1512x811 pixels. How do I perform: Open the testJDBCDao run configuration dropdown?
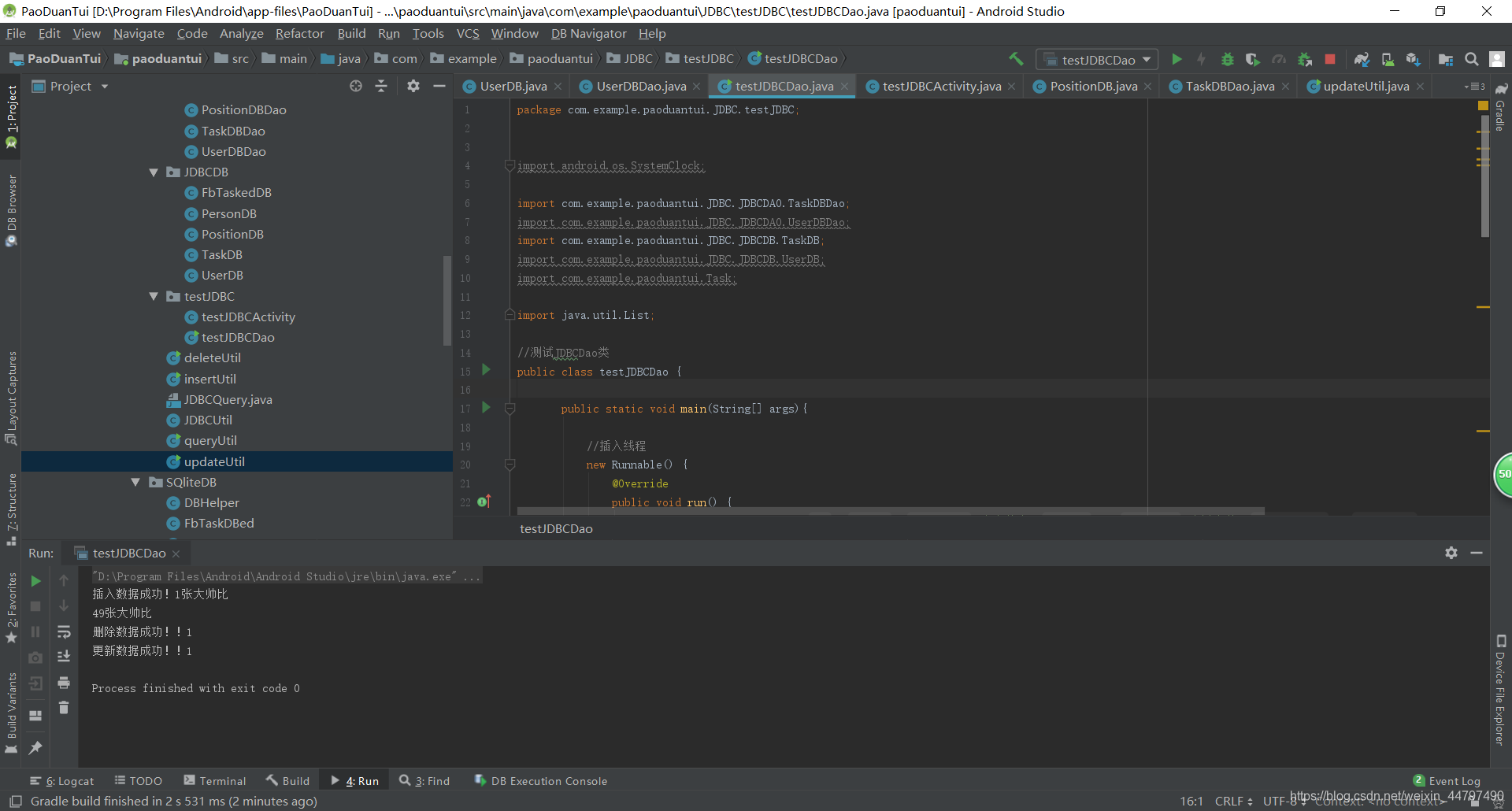(x=1097, y=60)
